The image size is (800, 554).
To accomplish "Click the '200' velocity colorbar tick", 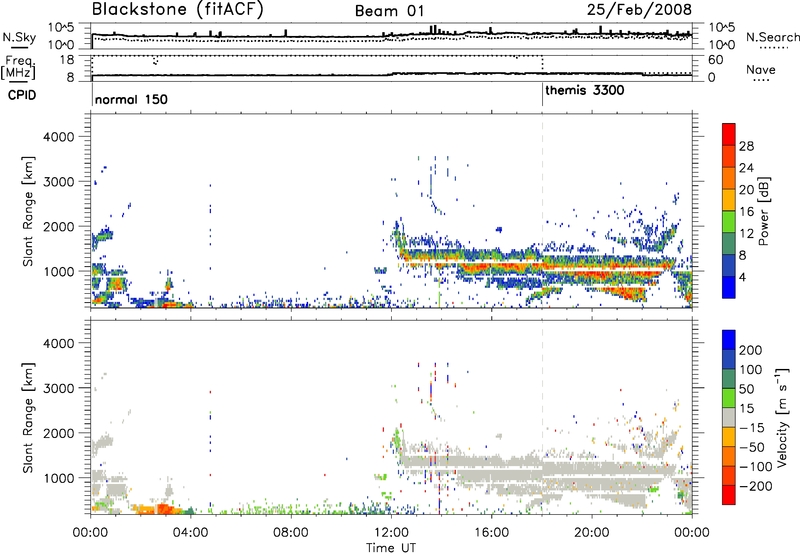I will (751, 350).
